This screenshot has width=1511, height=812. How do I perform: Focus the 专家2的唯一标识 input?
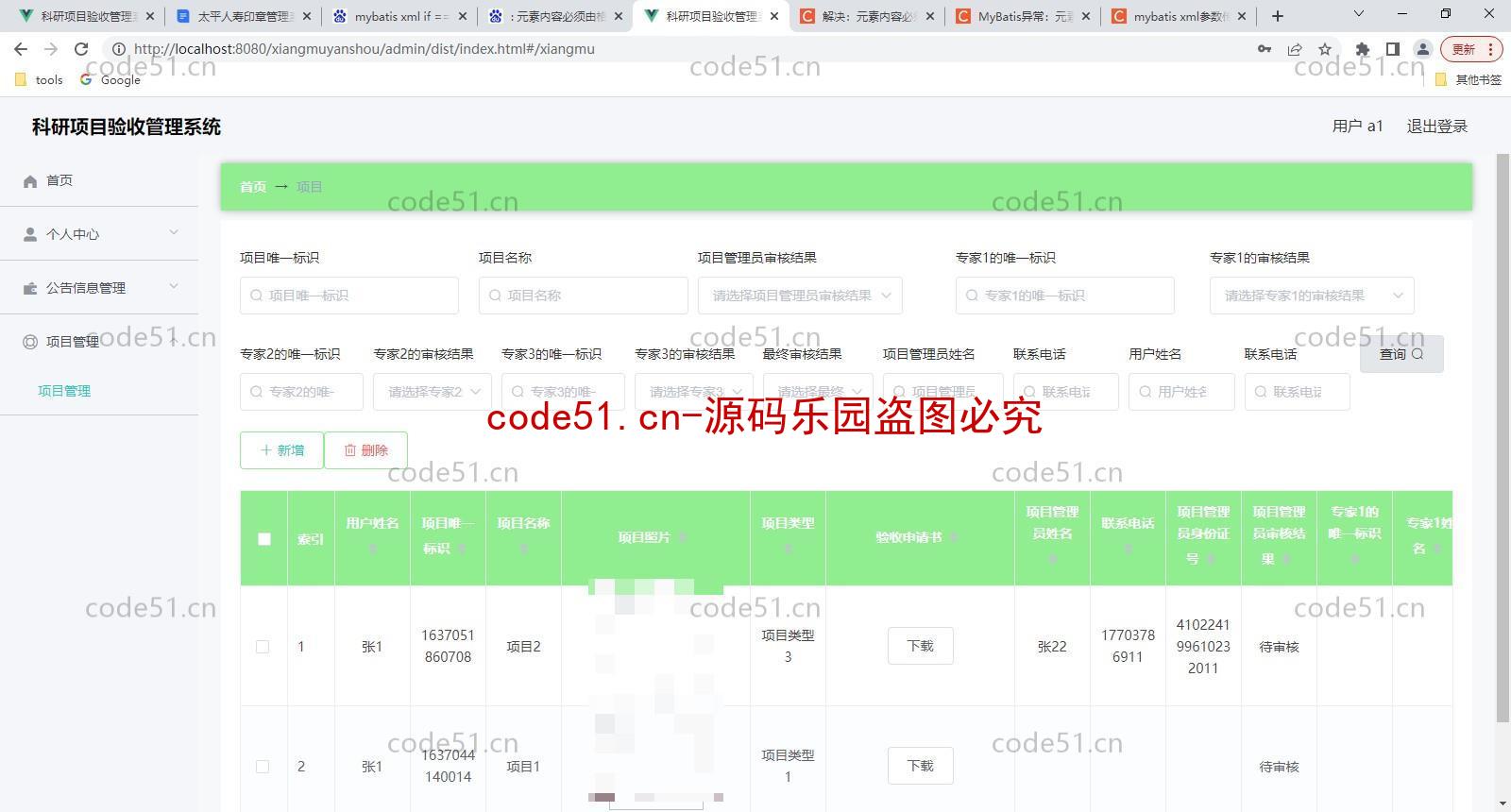301,392
